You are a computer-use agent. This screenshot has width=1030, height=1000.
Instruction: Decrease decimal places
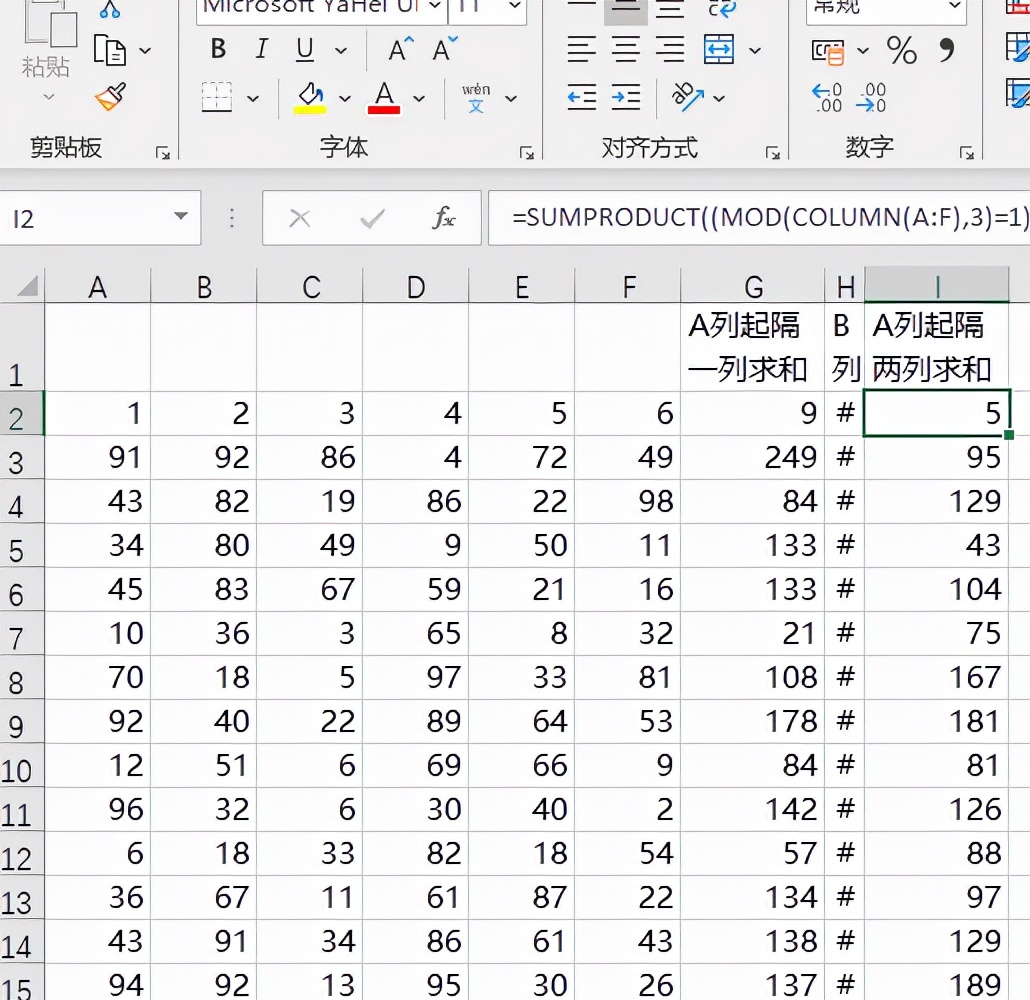click(872, 98)
